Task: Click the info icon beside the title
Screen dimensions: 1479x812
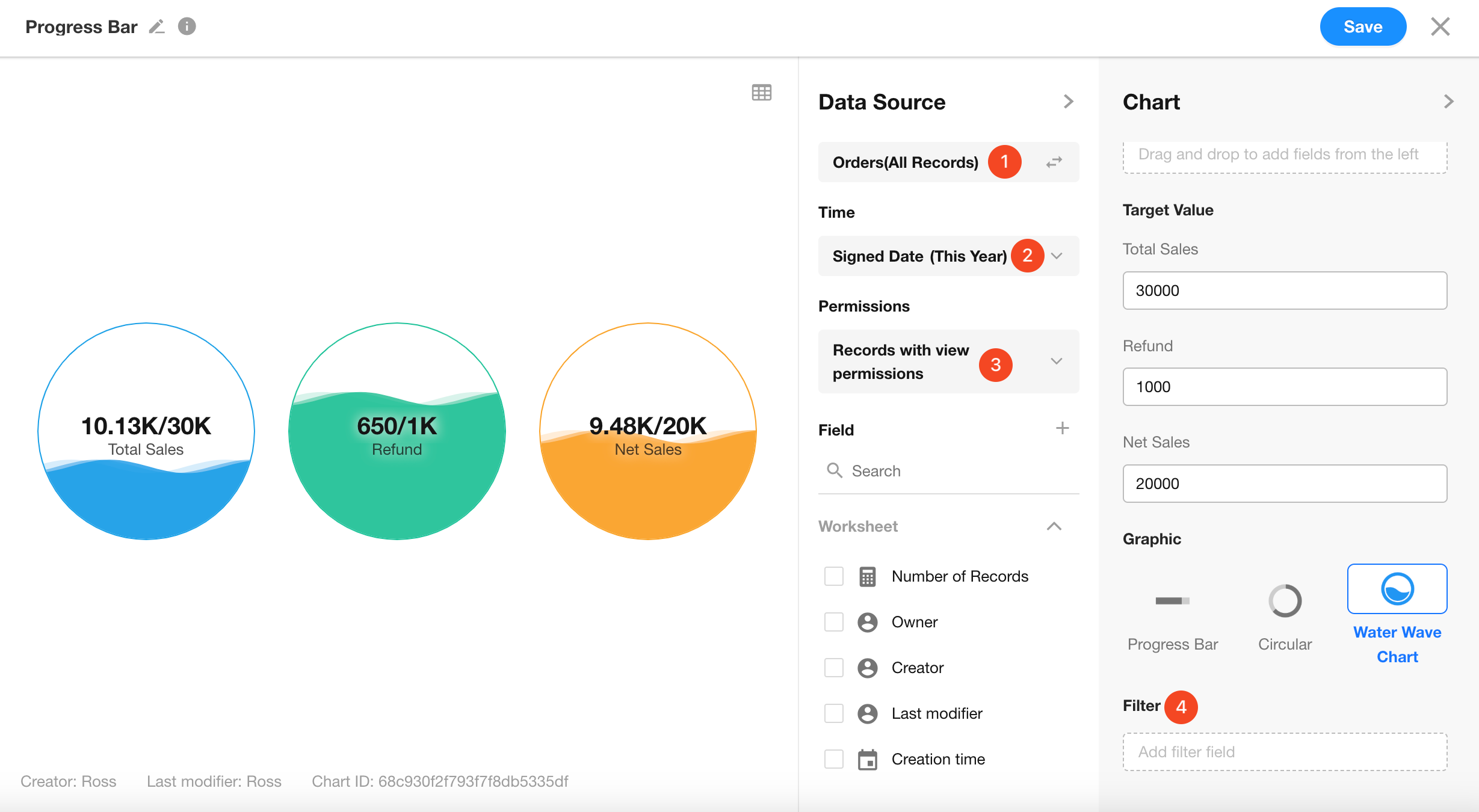Action: click(x=187, y=26)
